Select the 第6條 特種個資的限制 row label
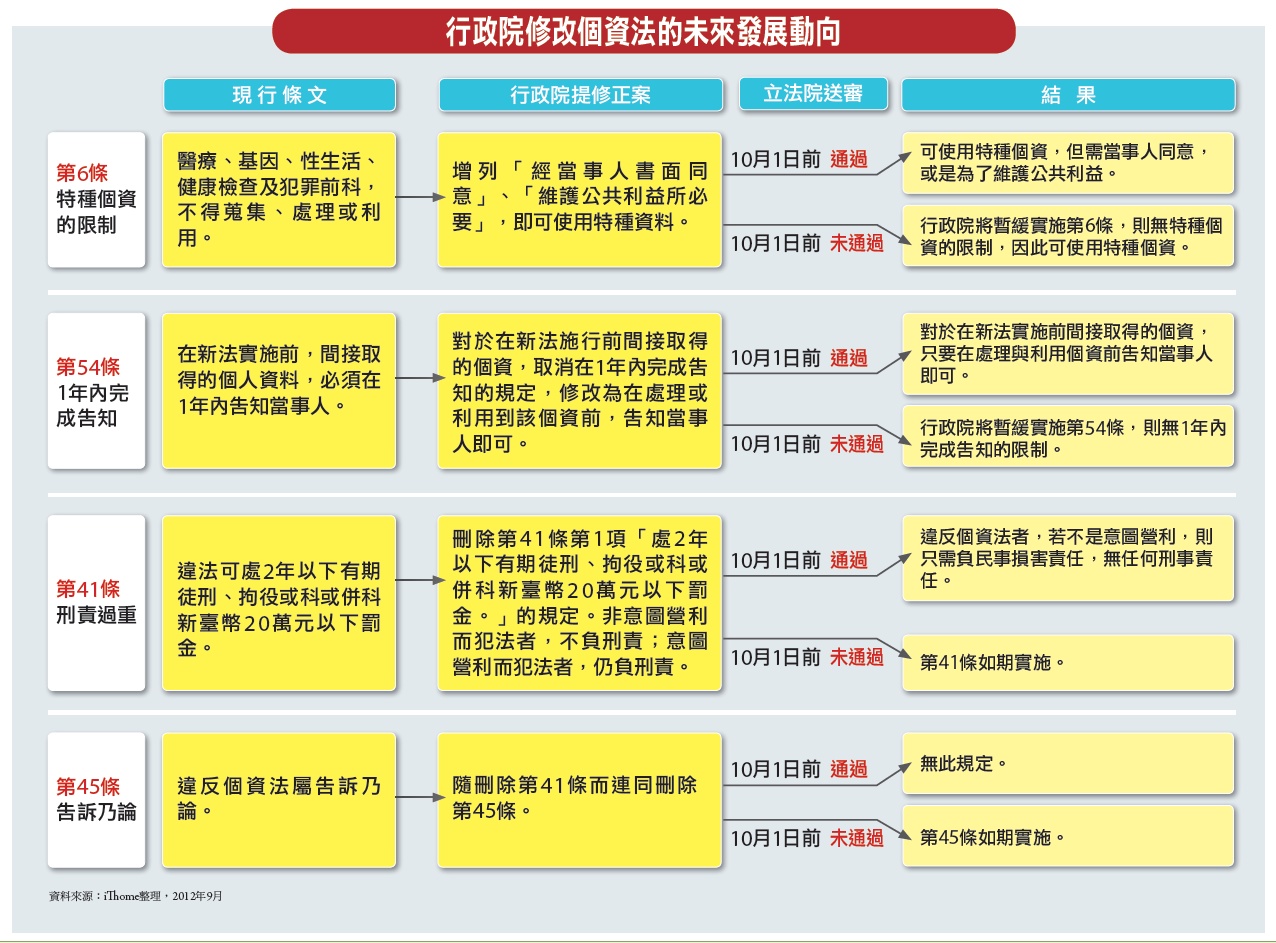 (x=96, y=200)
